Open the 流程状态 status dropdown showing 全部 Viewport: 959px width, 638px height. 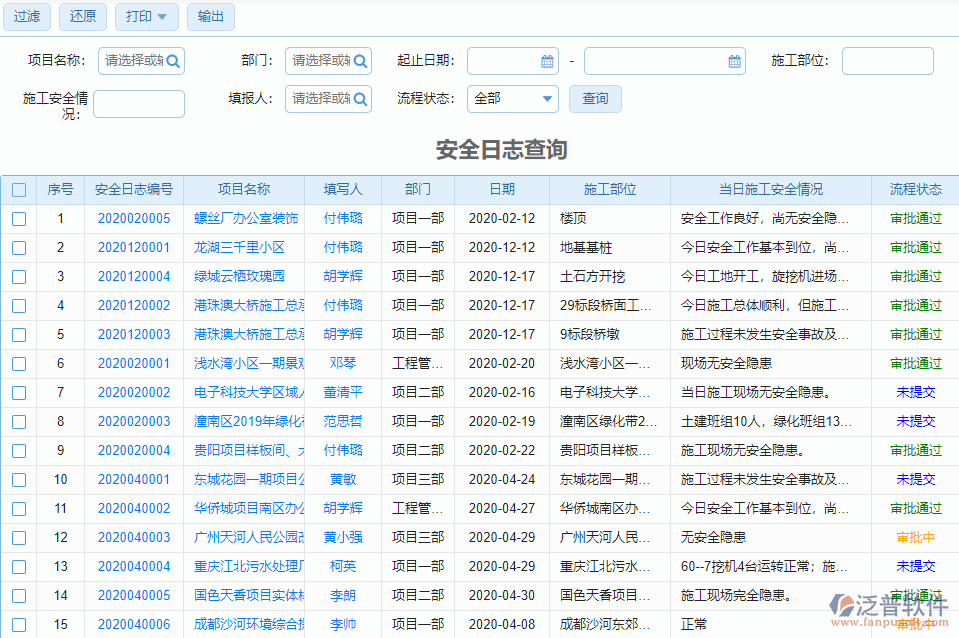pyautogui.click(x=512, y=99)
